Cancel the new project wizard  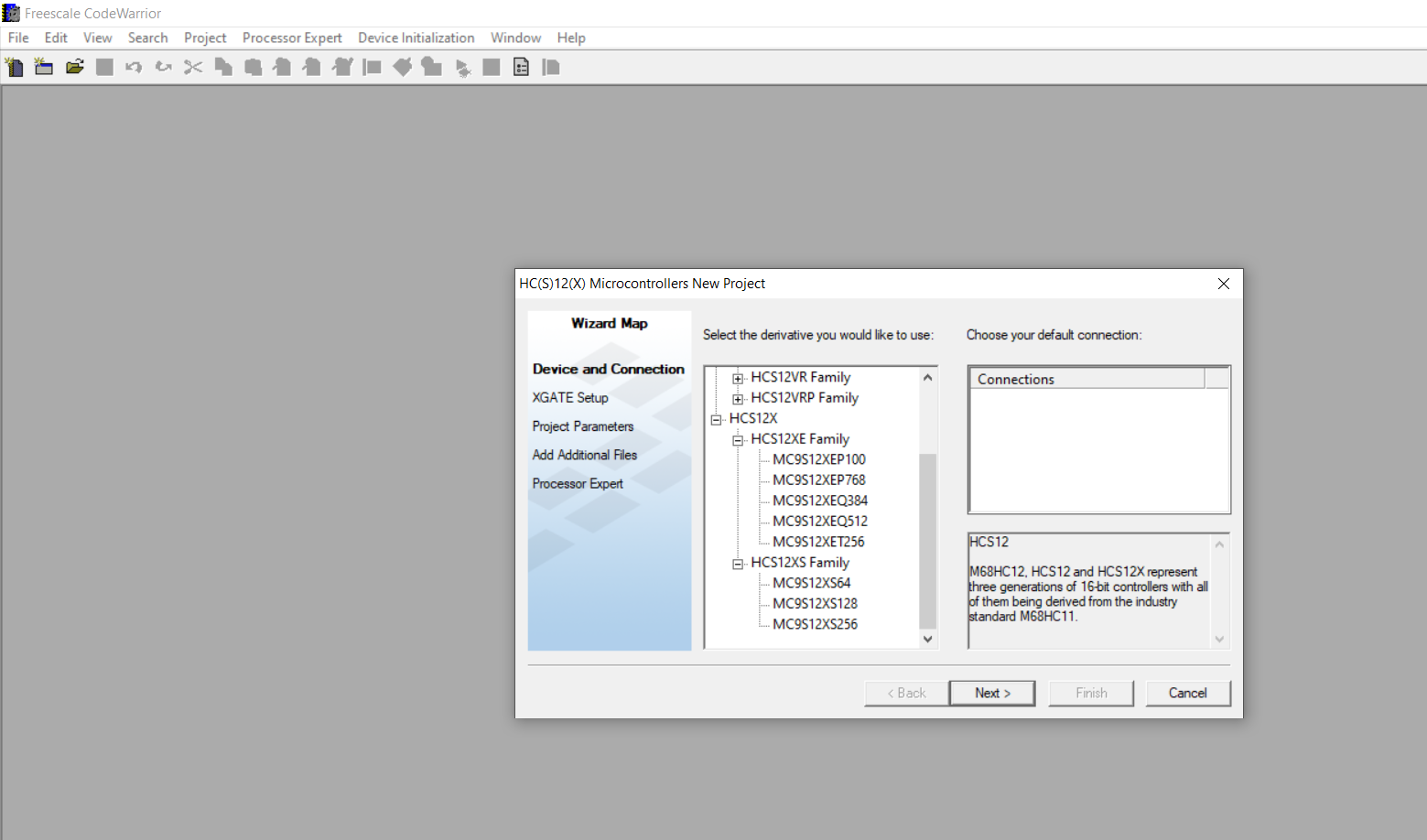pos(1188,693)
